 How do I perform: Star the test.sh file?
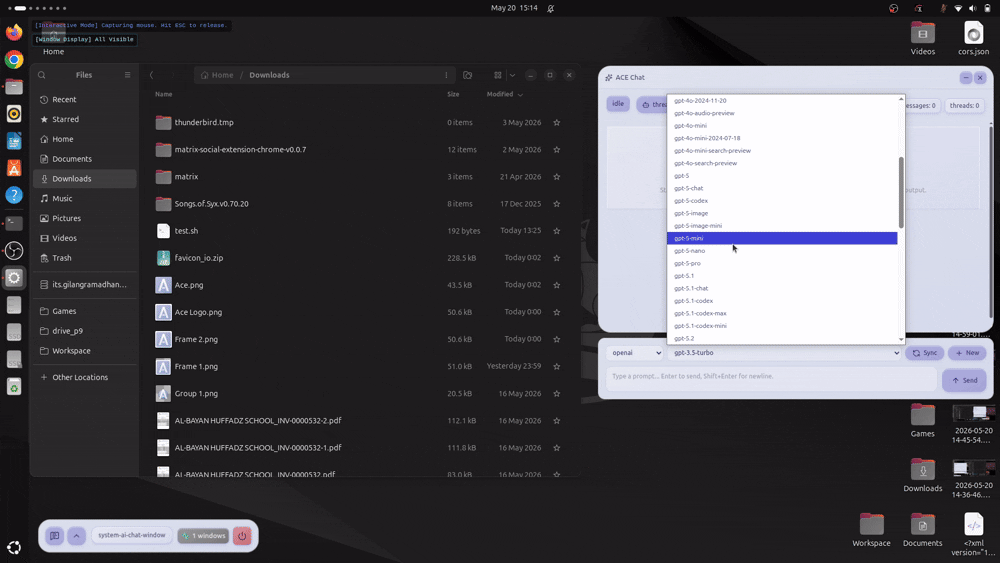tap(557, 231)
